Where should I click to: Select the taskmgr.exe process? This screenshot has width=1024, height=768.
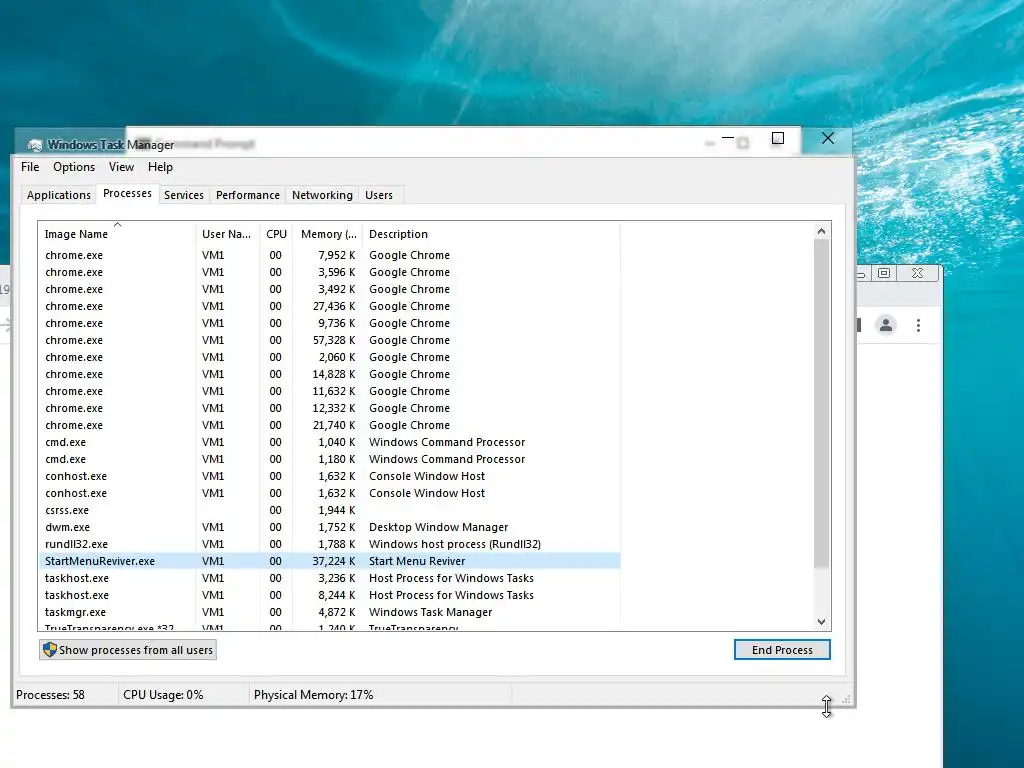point(329,612)
